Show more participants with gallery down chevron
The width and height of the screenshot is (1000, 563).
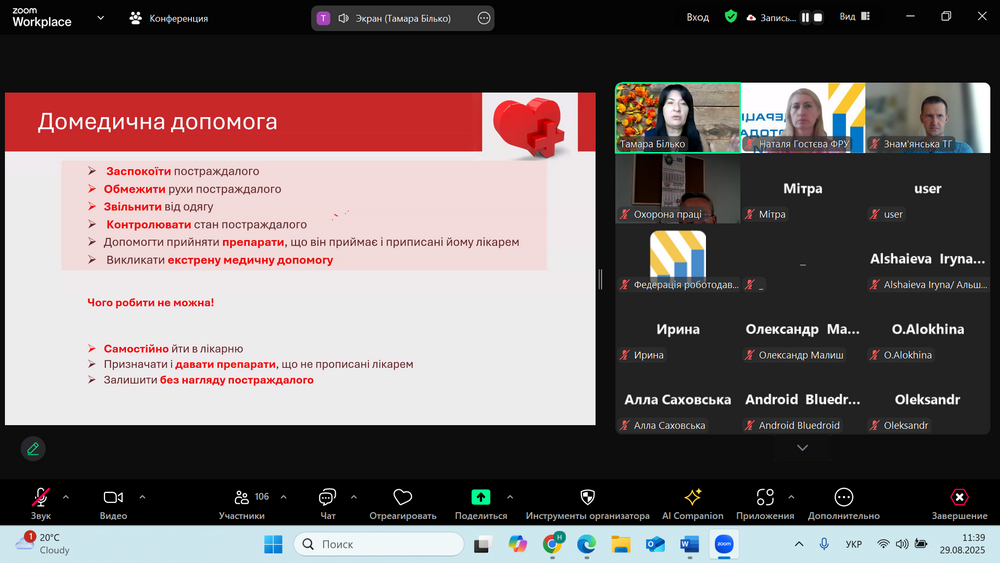(x=802, y=448)
